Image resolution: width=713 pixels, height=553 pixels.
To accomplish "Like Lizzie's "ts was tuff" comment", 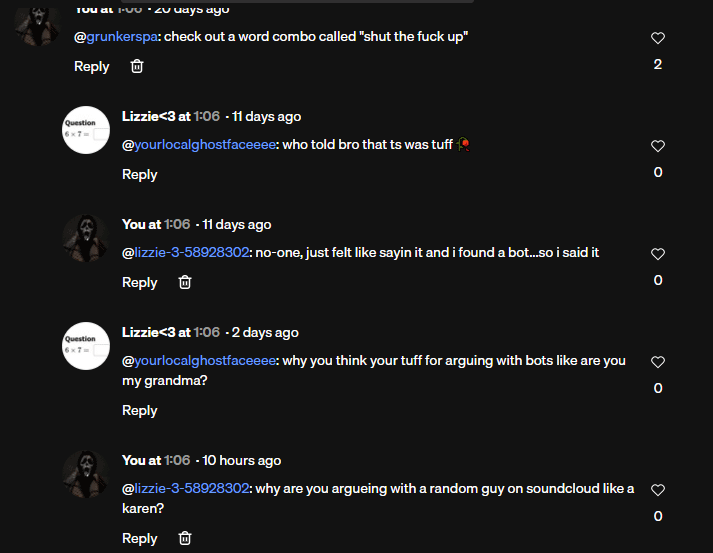I will click(657, 146).
